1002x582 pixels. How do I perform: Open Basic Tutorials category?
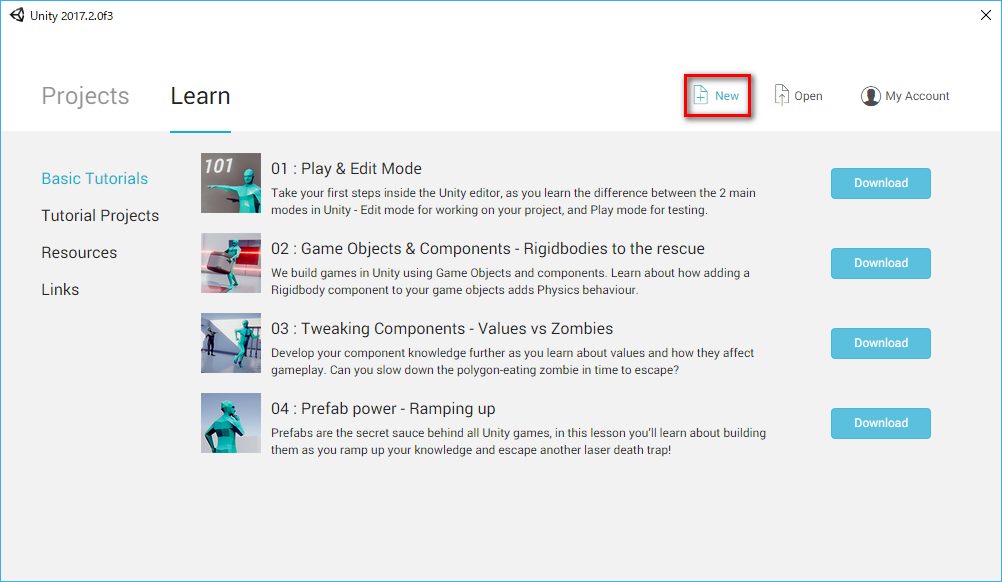coord(95,178)
